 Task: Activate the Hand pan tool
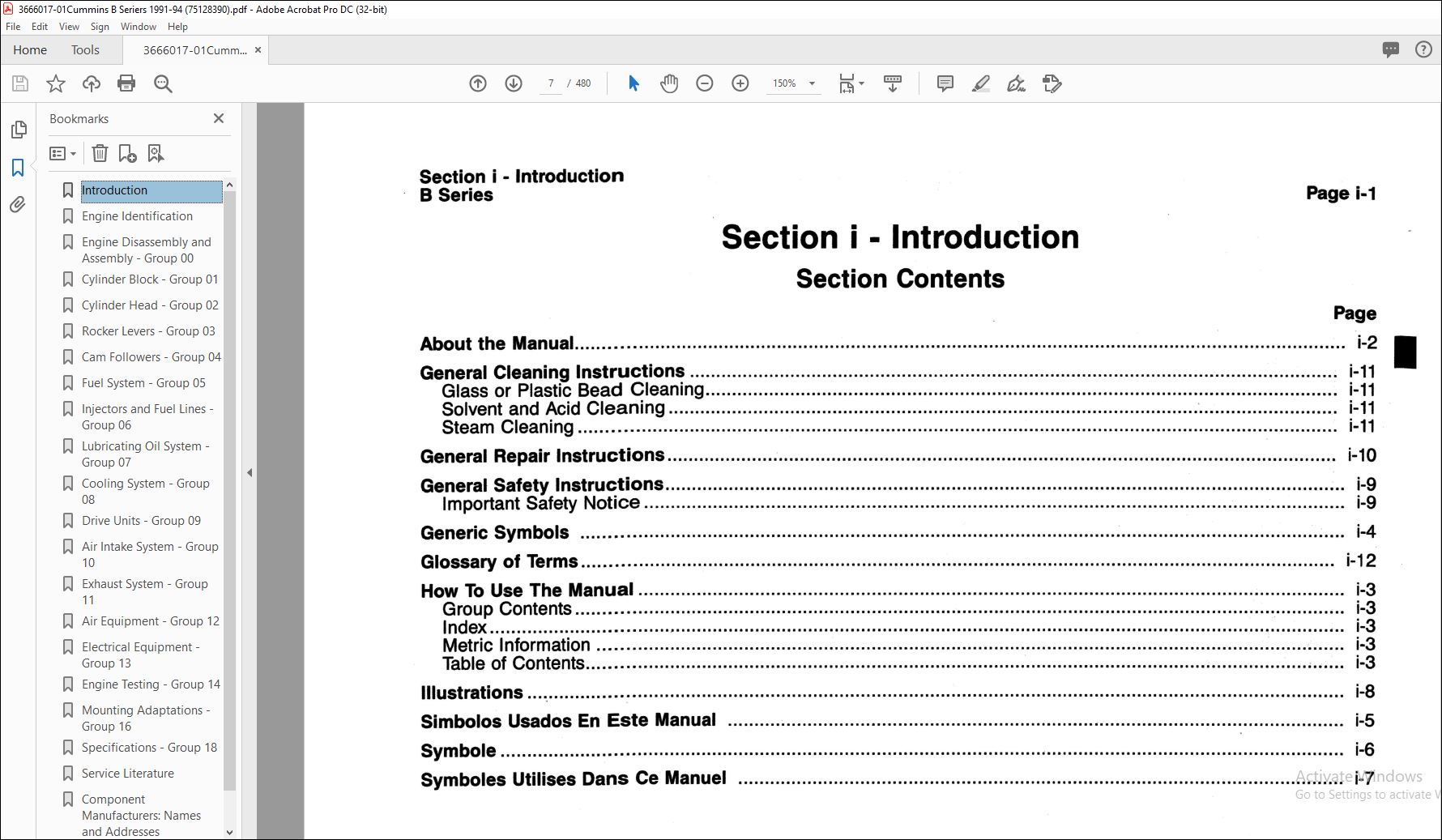click(x=669, y=83)
